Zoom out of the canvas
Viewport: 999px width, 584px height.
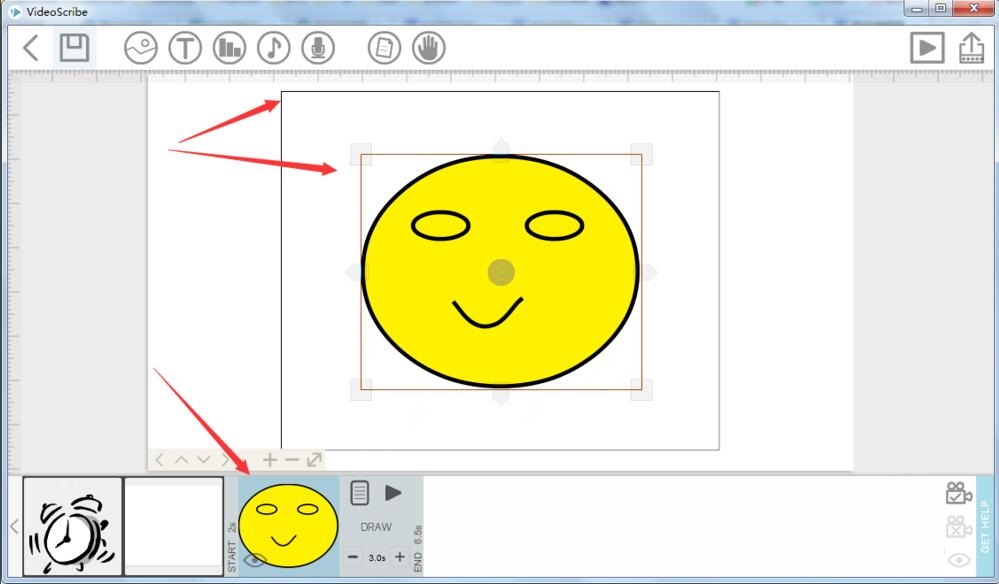click(x=292, y=459)
